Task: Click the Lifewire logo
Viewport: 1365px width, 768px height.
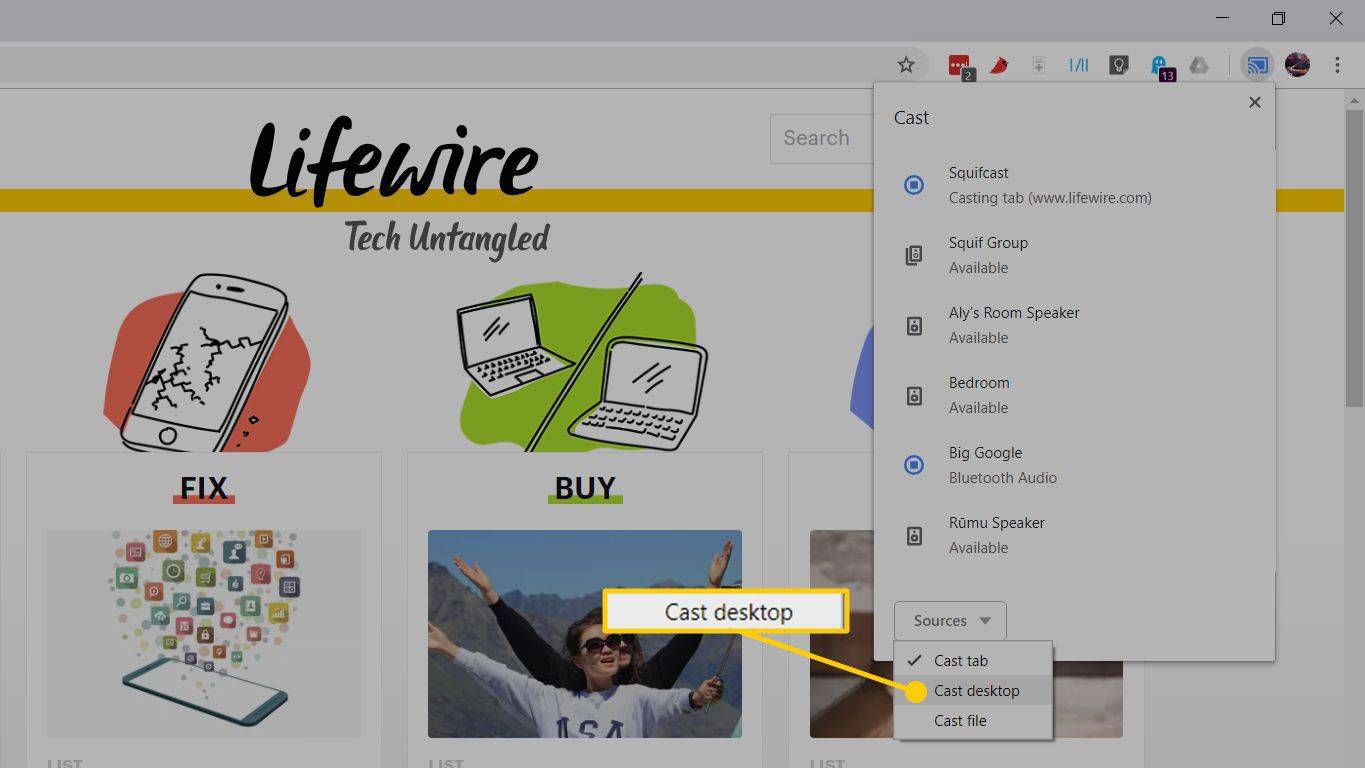Action: click(395, 160)
